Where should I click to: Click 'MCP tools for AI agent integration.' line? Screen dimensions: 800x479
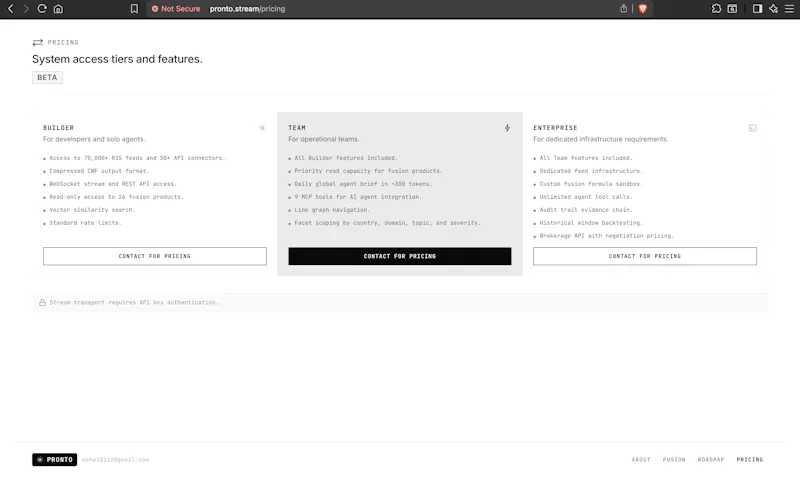point(358,197)
